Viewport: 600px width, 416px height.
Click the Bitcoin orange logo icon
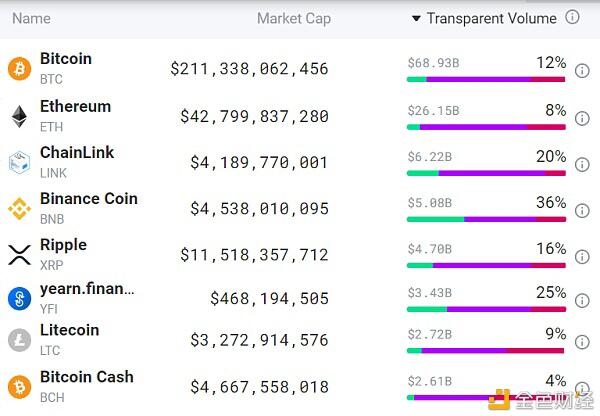pyautogui.click(x=20, y=69)
